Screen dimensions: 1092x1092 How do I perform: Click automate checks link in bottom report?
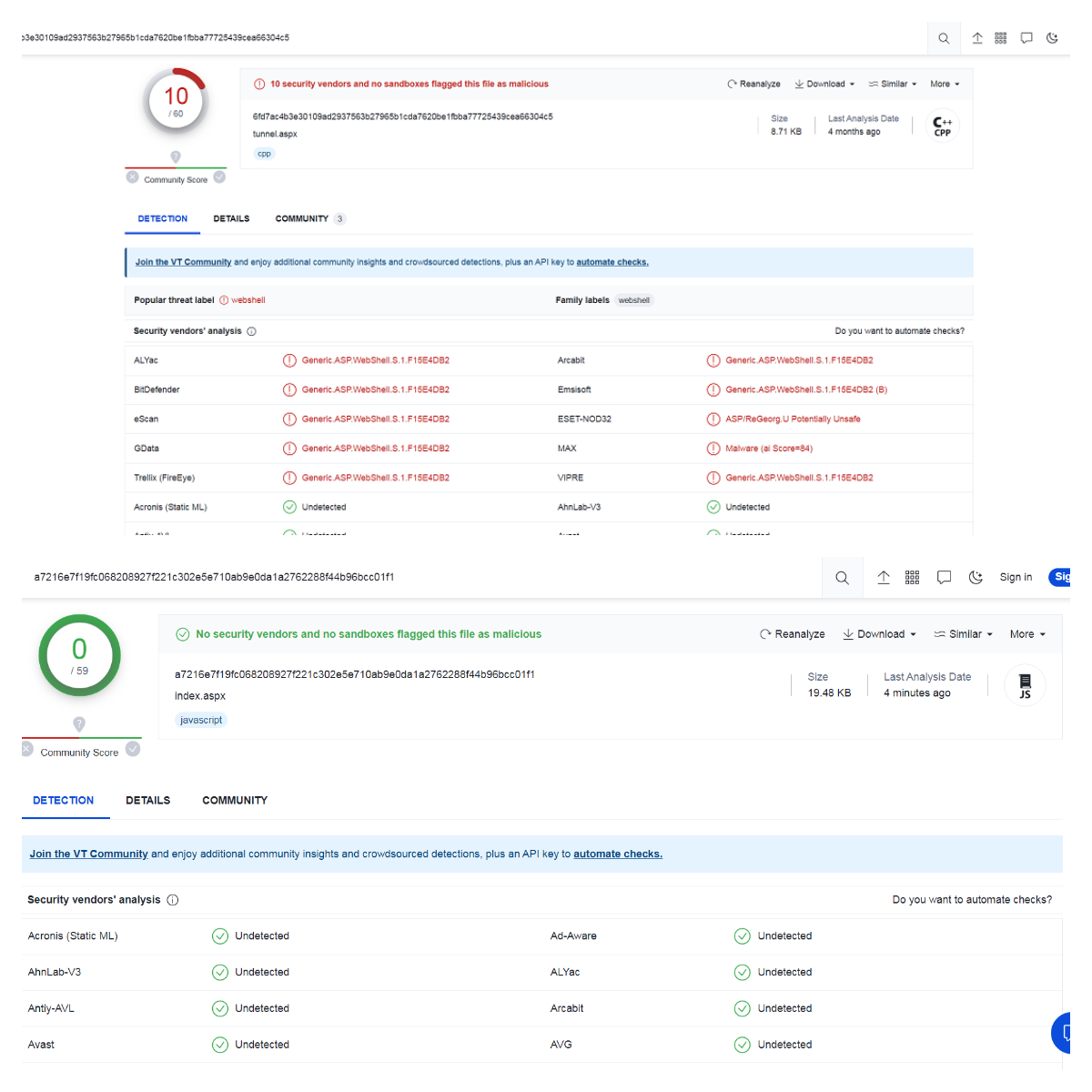(618, 854)
